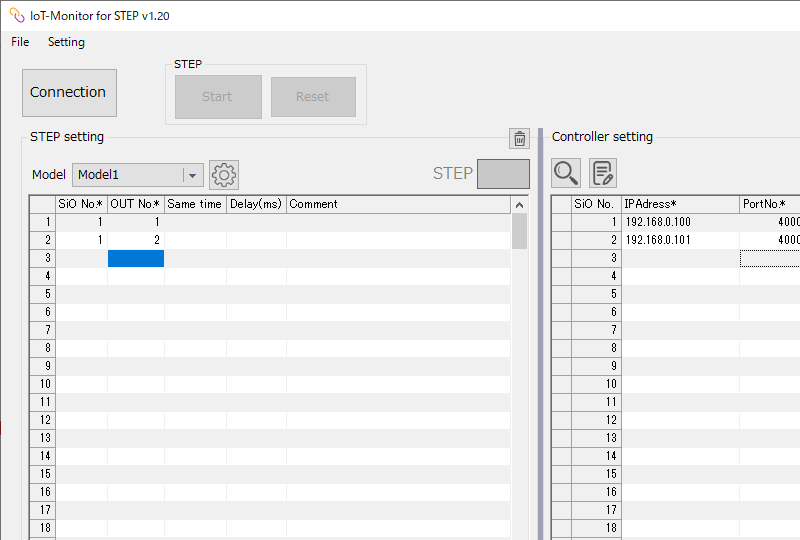Select the highlighted OUT No. cell in row 3
The height and width of the screenshot is (540, 800).
click(x=136, y=258)
